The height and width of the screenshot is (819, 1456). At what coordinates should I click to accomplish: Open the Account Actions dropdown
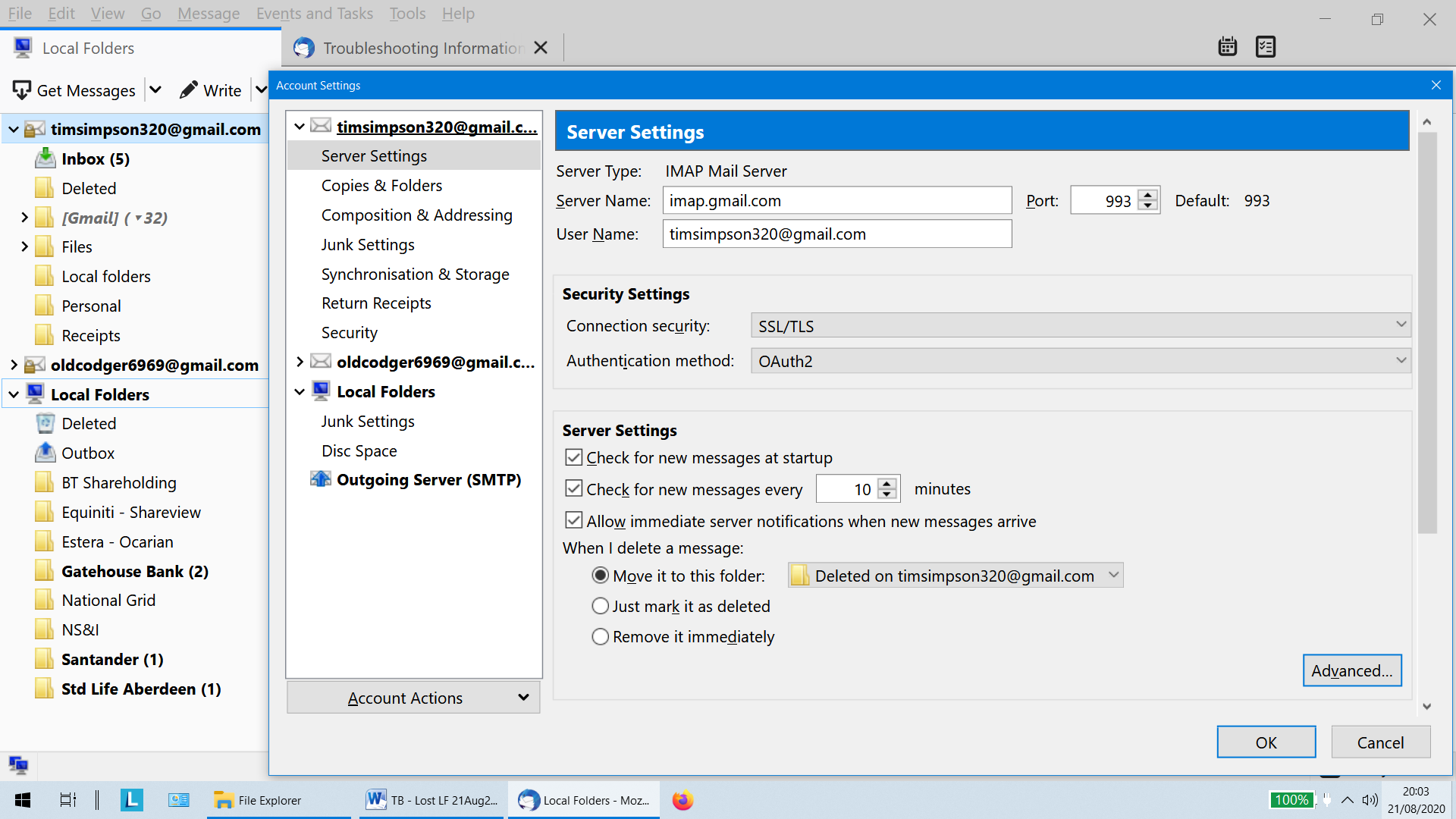[x=413, y=698]
